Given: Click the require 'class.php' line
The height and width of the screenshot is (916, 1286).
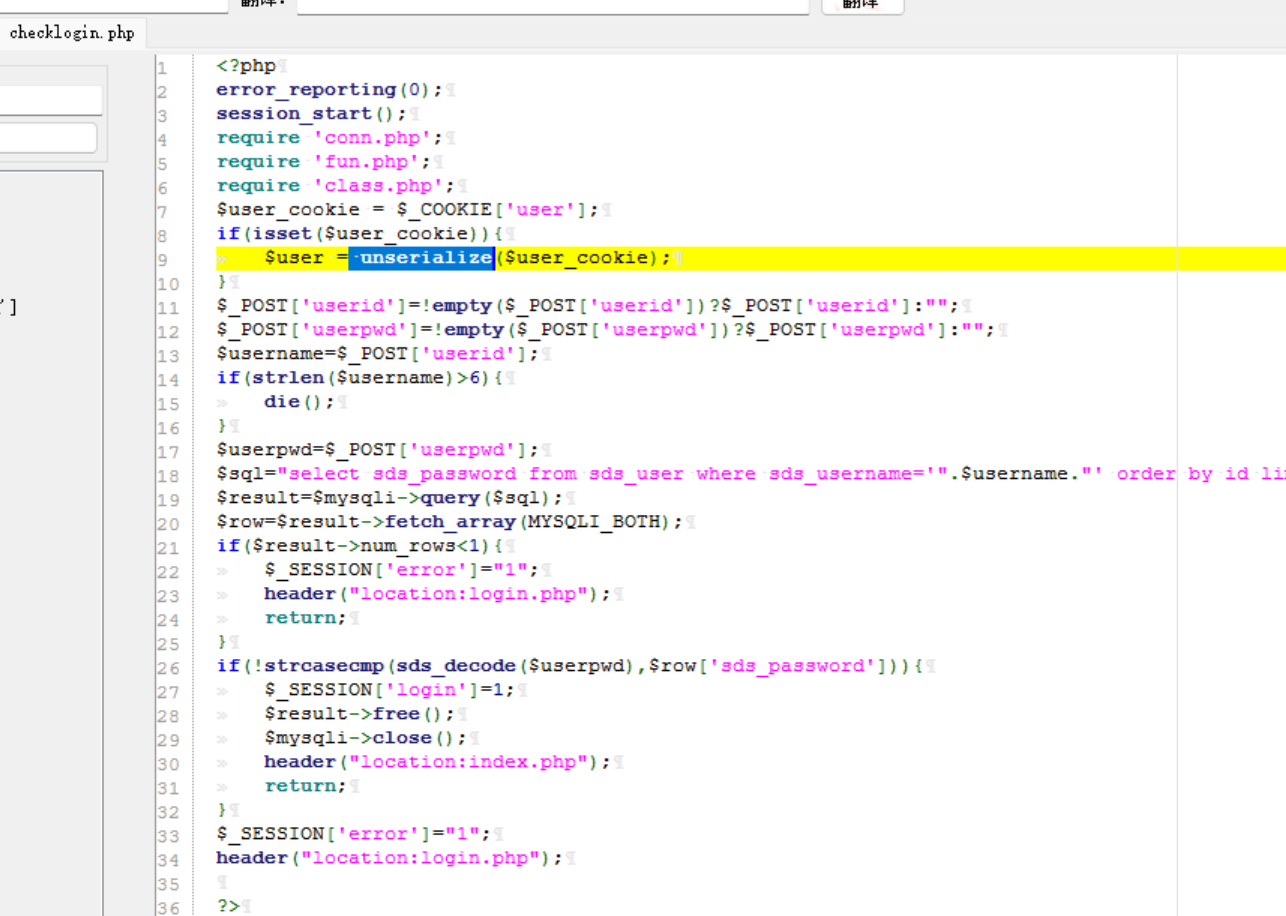Looking at the screenshot, I should click(335, 186).
